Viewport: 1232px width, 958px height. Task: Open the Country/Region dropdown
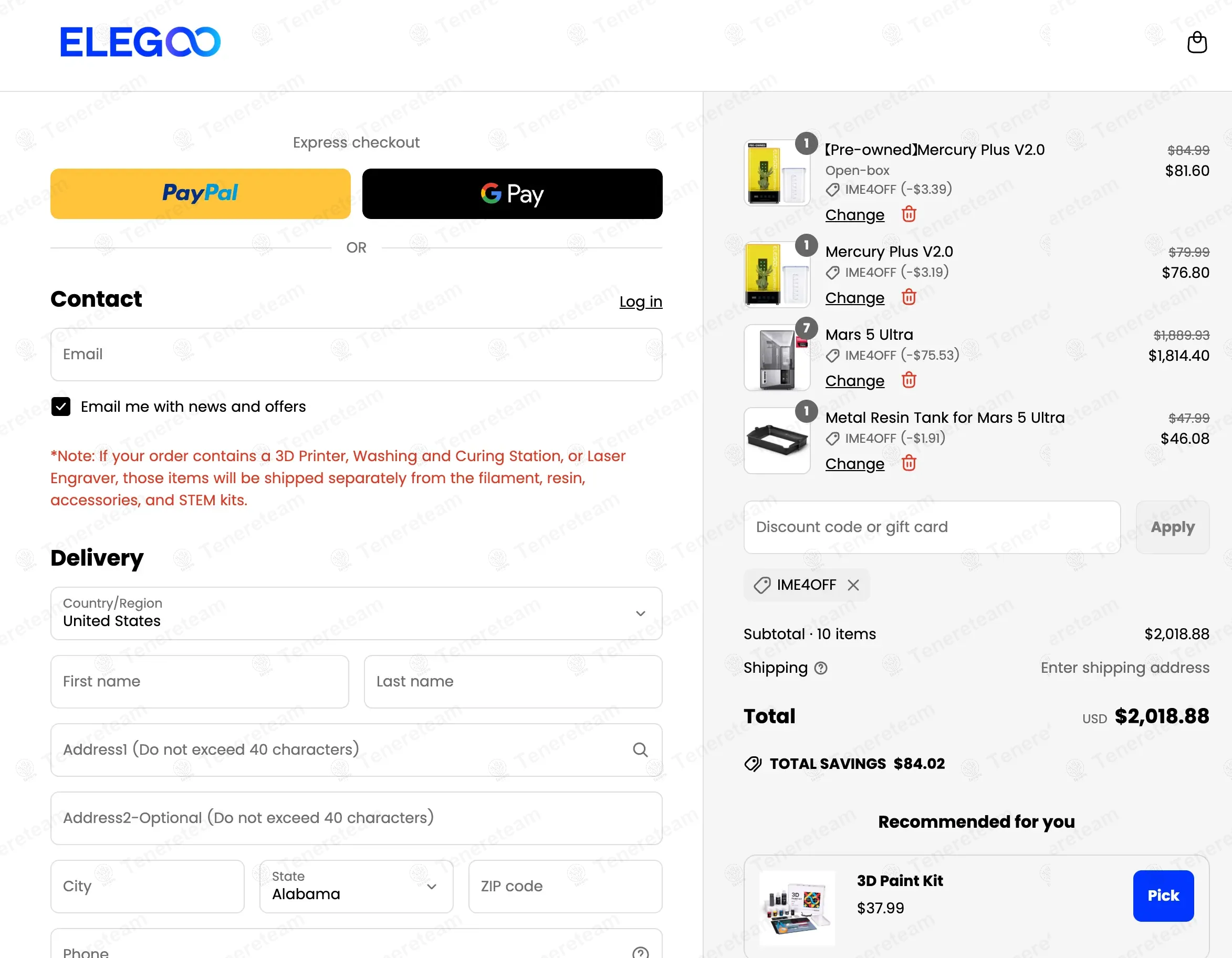[x=356, y=613]
